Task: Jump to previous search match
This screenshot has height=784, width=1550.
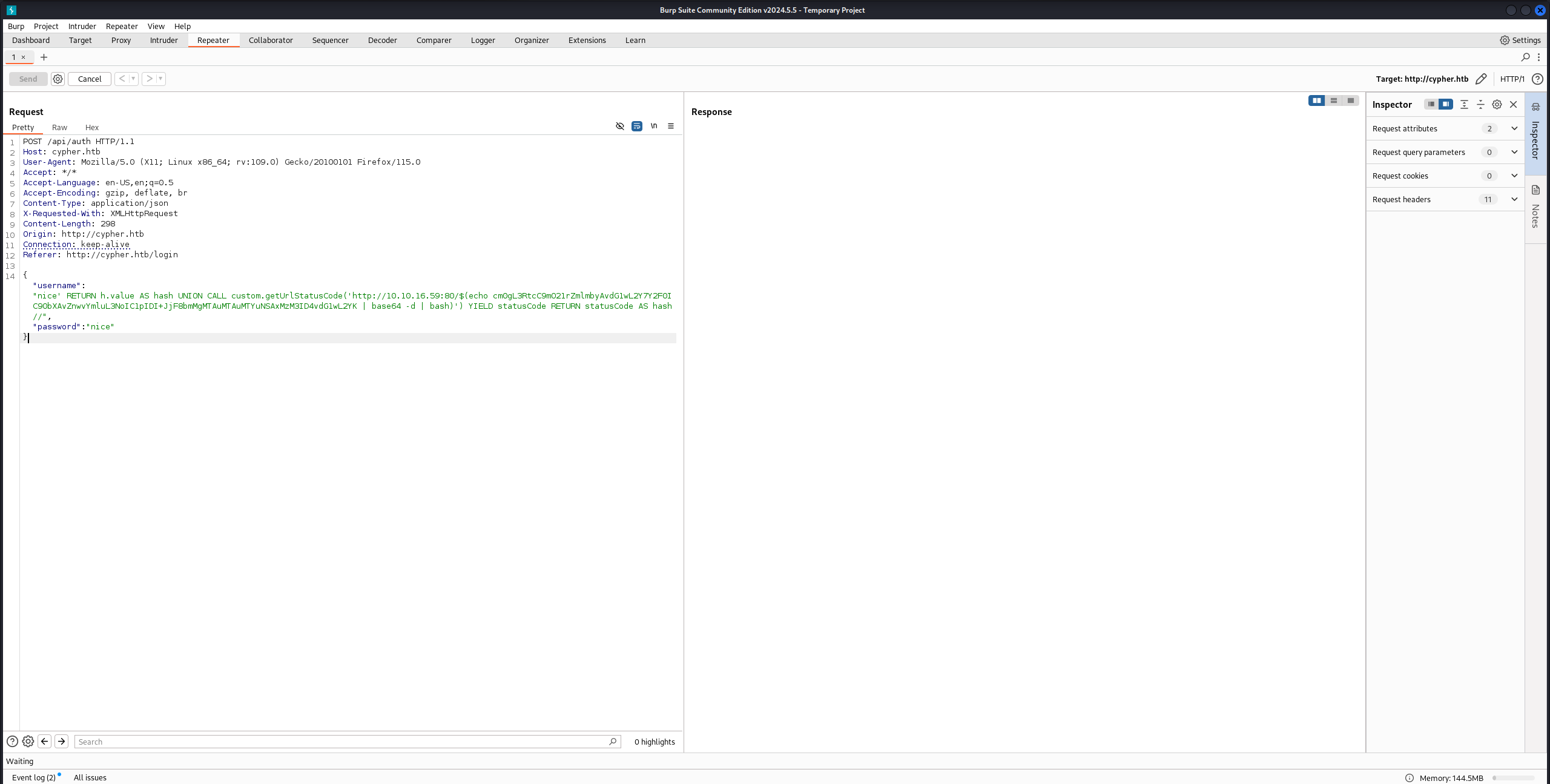Action: (x=44, y=741)
